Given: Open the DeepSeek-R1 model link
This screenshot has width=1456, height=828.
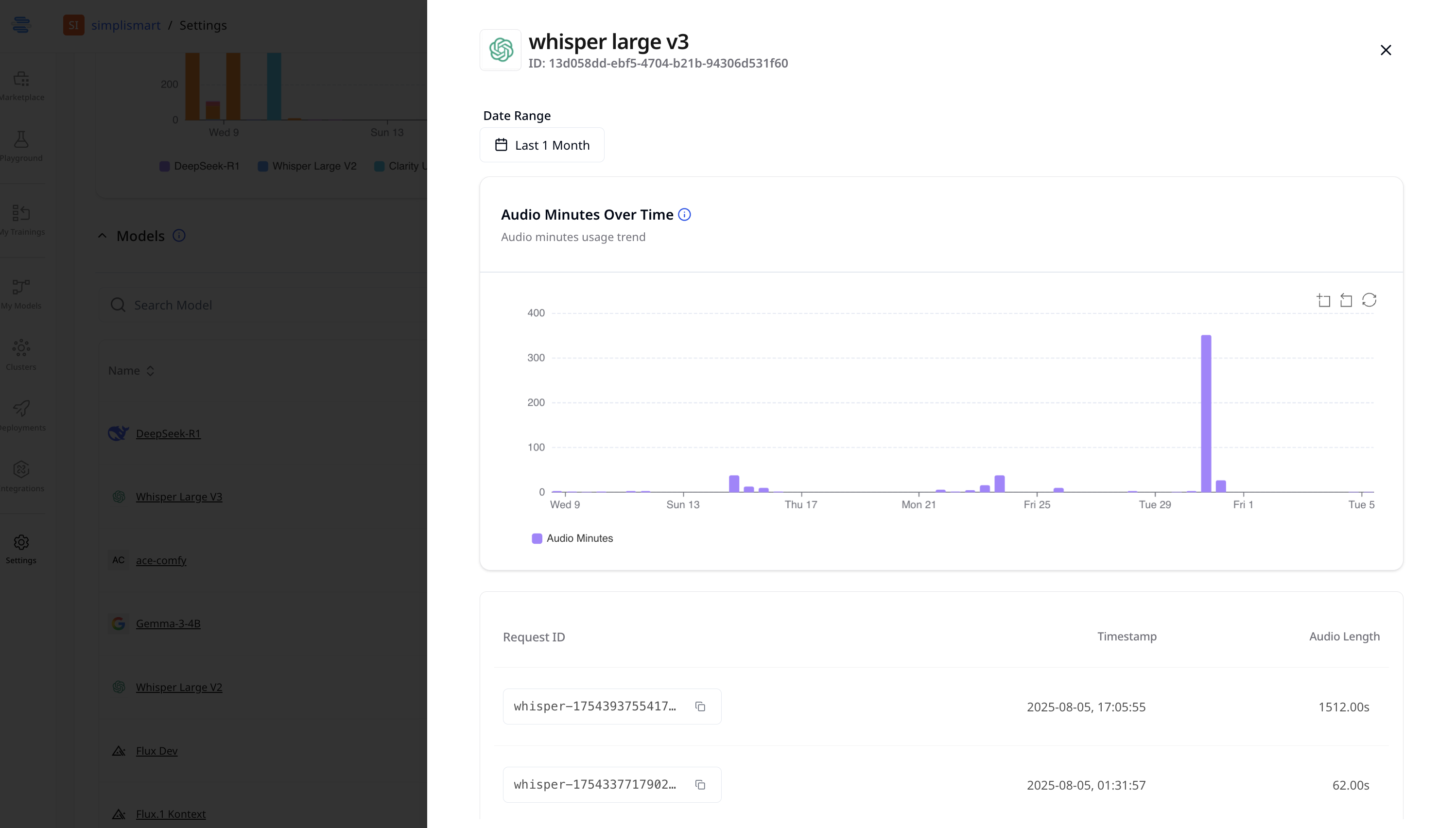Looking at the screenshot, I should (x=168, y=433).
